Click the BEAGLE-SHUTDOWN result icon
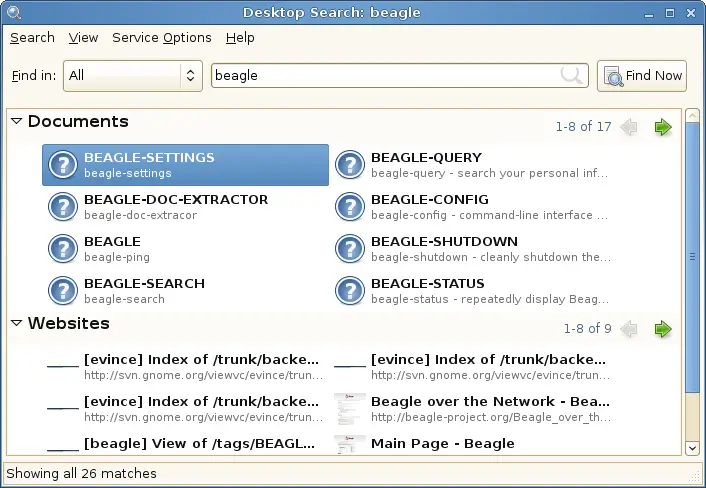 349,249
